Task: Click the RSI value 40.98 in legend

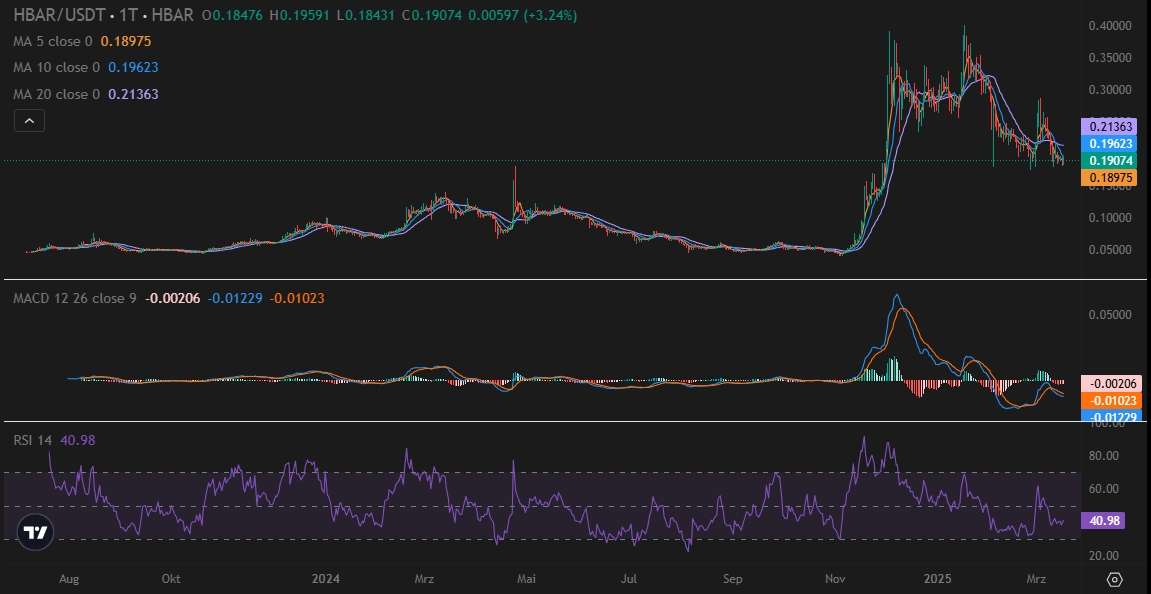Action: [x=77, y=441]
